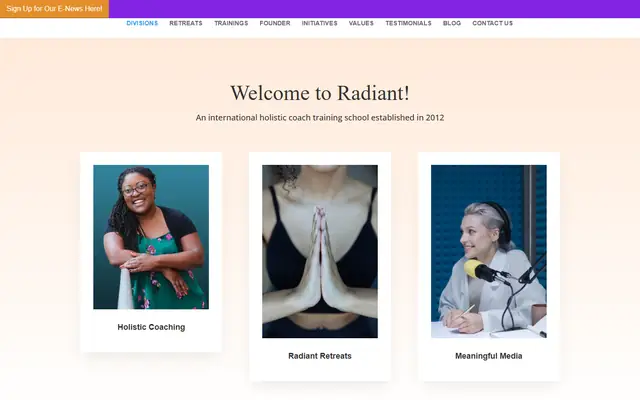
Task: Click the international holistic coach training school subtitle
Action: [x=320, y=118]
